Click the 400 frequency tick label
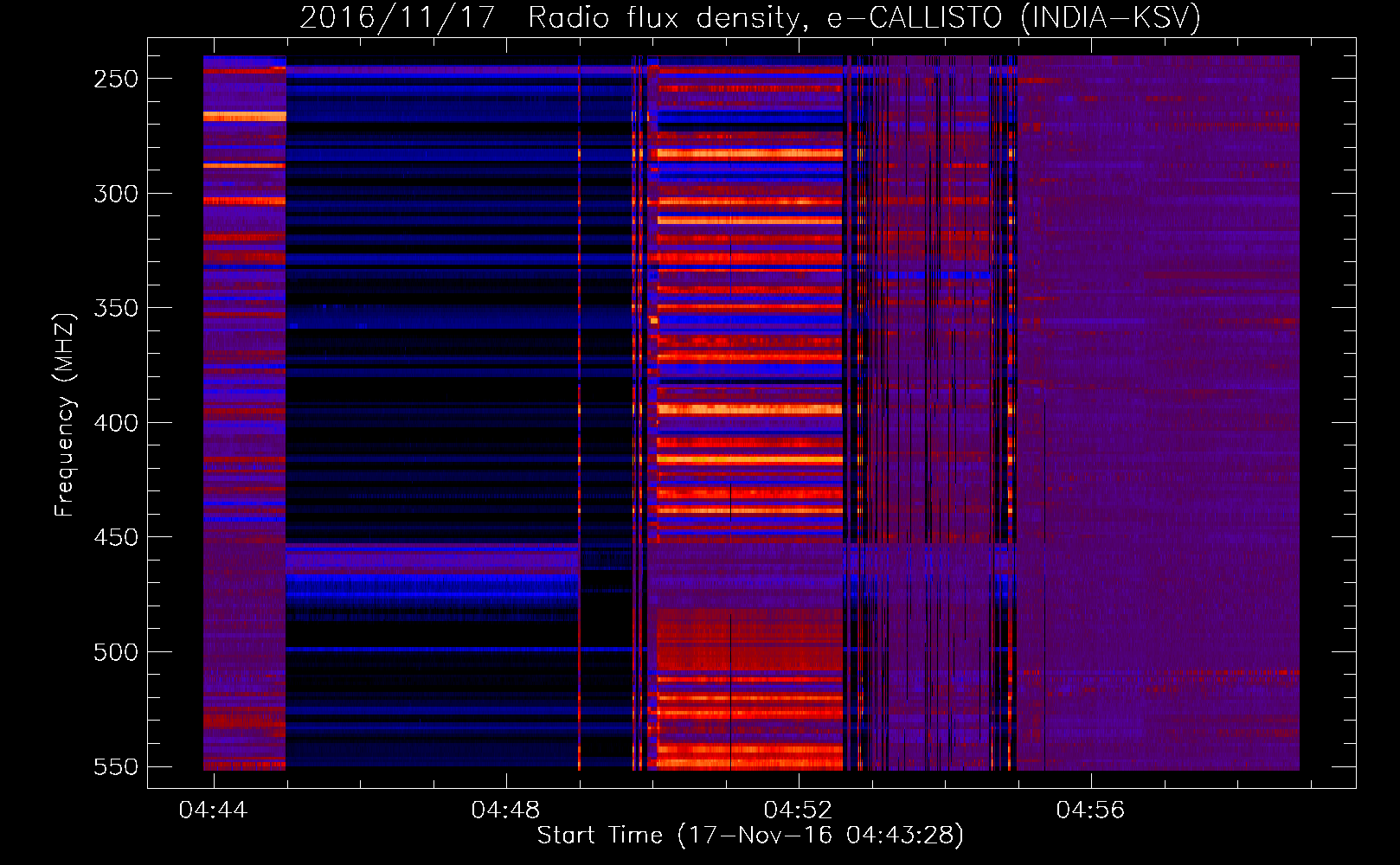Image resolution: width=1400 pixels, height=865 pixels. (x=116, y=423)
